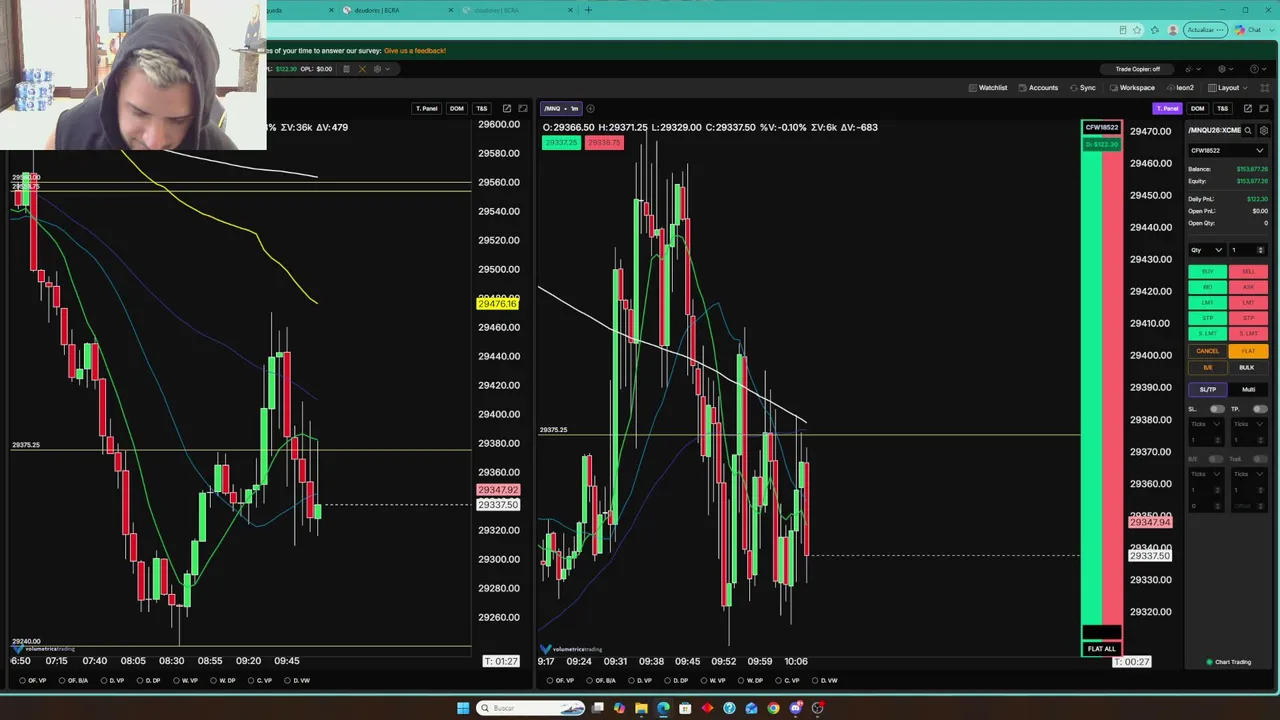Click the Sync charts button
Screen dimensions: 1280x720
(1083, 88)
